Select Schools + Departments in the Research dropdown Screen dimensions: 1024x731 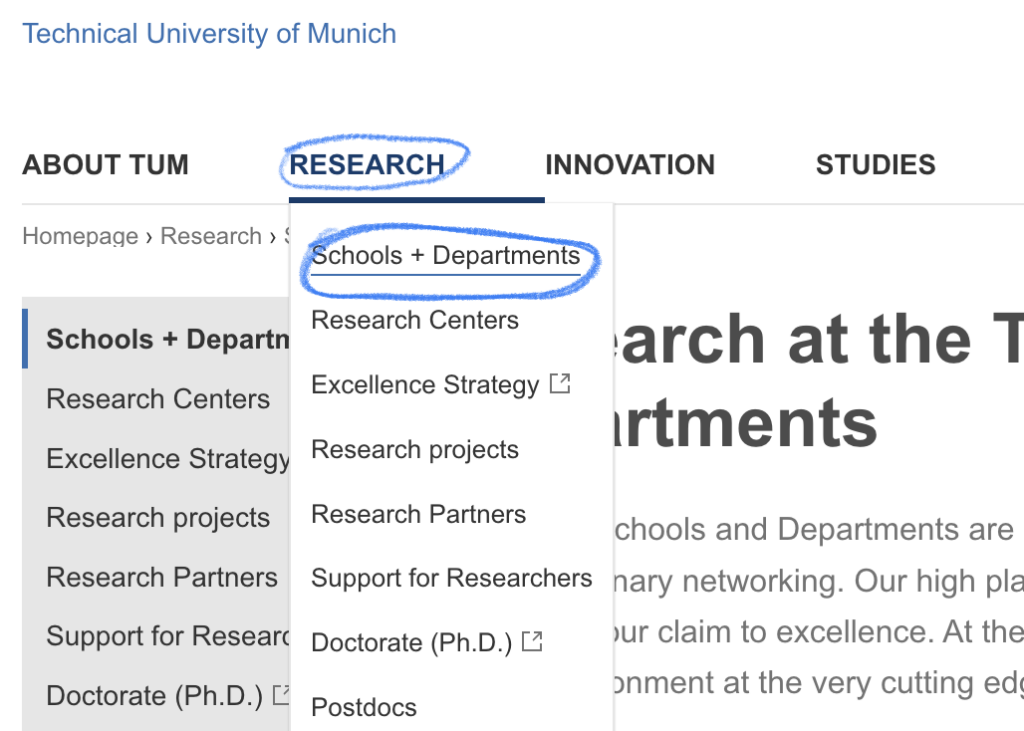click(445, 255)
